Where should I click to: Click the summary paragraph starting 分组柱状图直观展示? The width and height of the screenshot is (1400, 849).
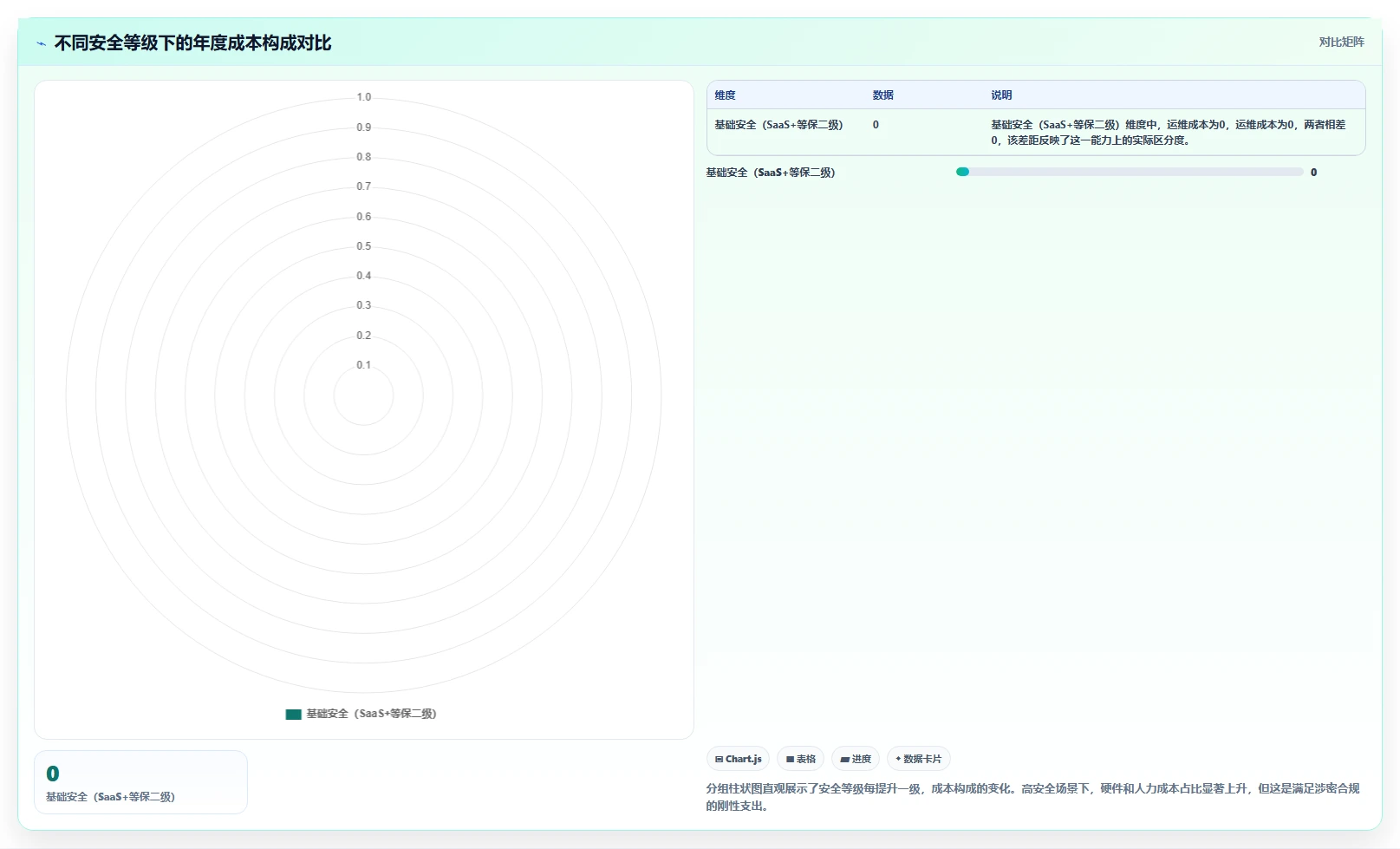(x=1032, y=797)
